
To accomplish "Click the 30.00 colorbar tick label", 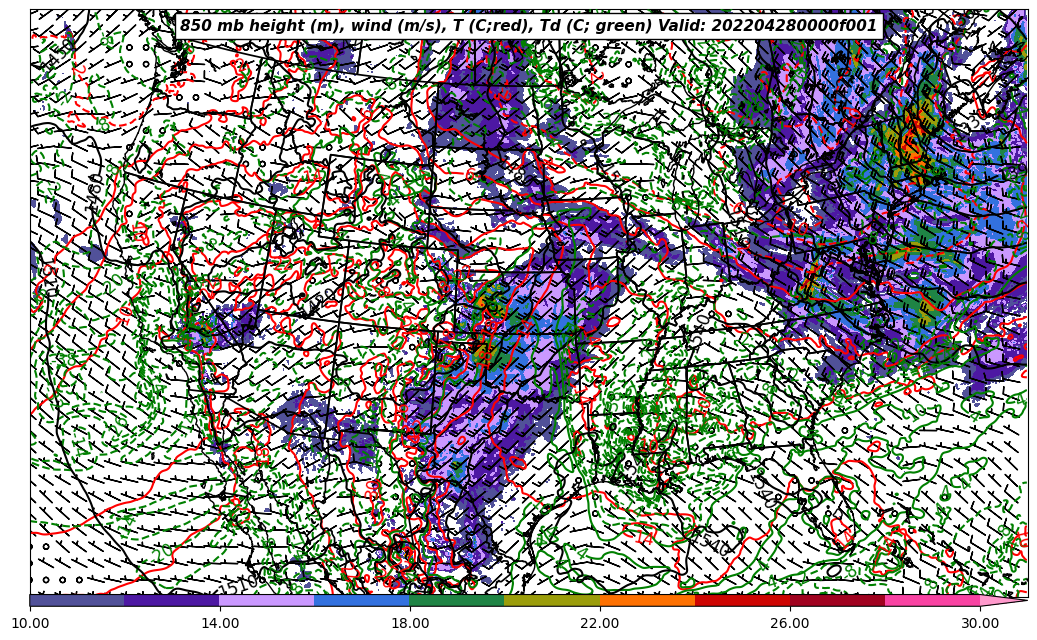I will click(x=980, y=623).
